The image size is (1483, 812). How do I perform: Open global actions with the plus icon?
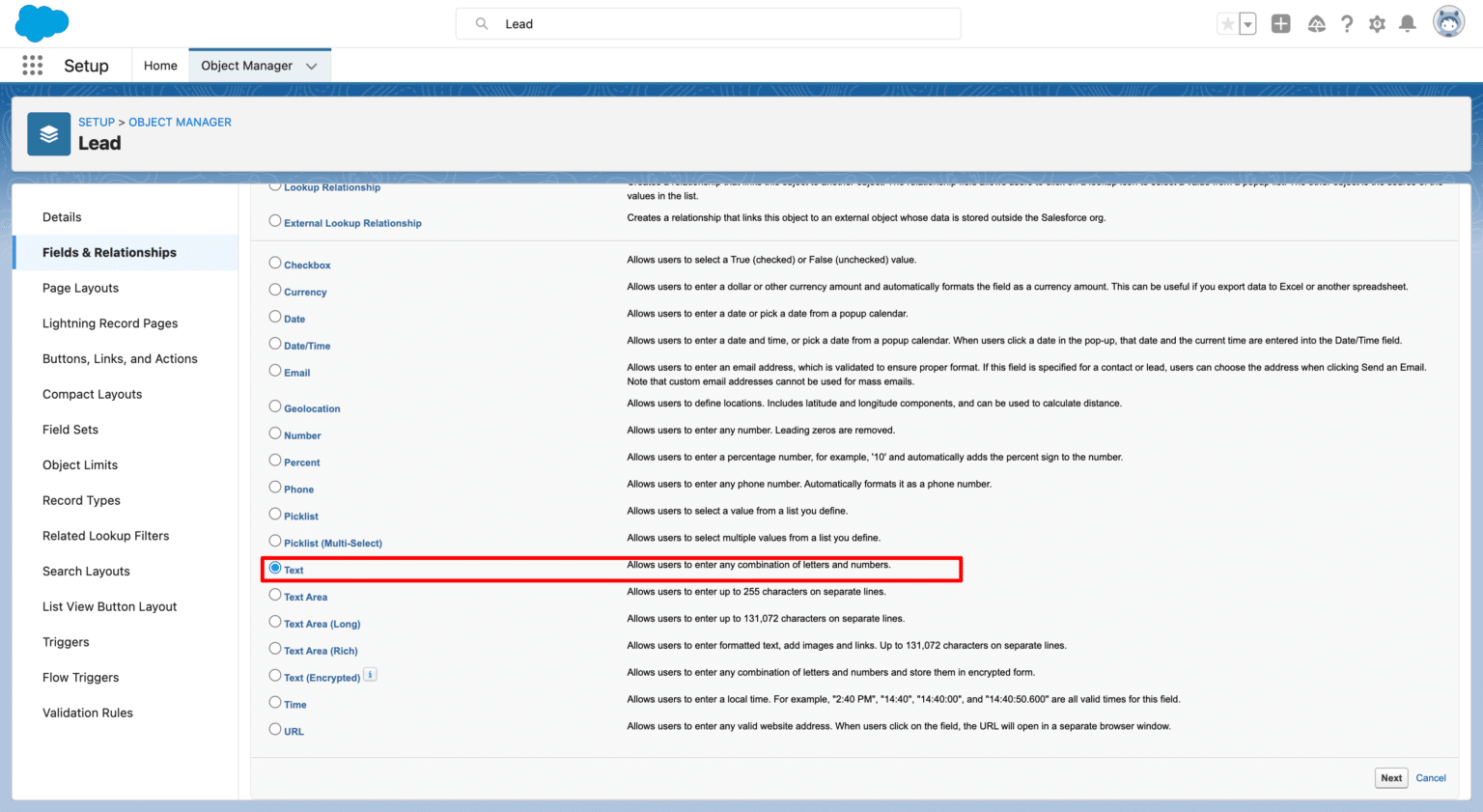click(x=1280, y=22)
